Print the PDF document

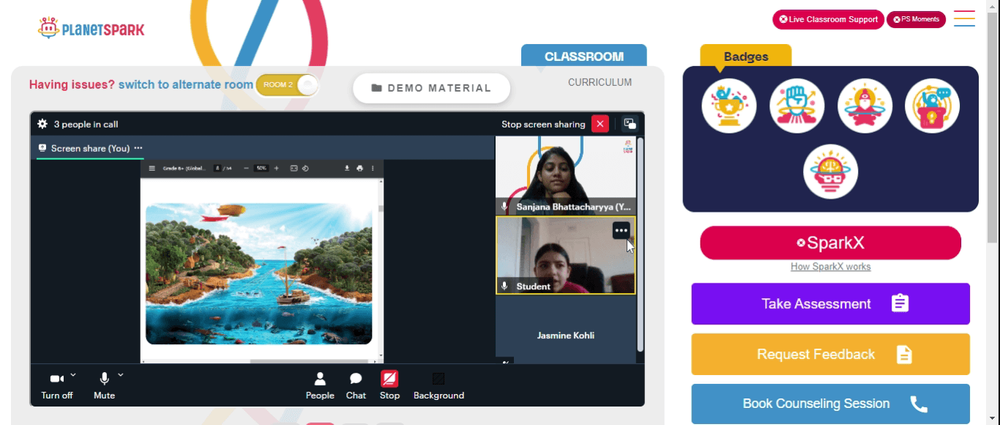360,168
